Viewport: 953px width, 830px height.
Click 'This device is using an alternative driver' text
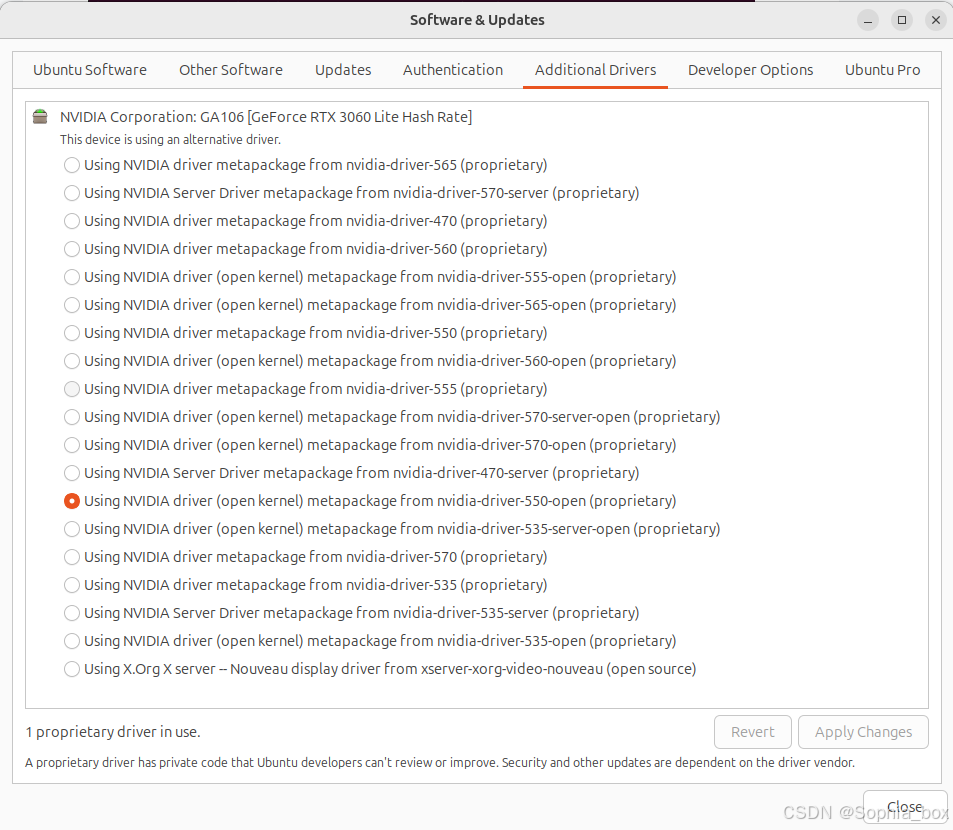click(170, 139)
